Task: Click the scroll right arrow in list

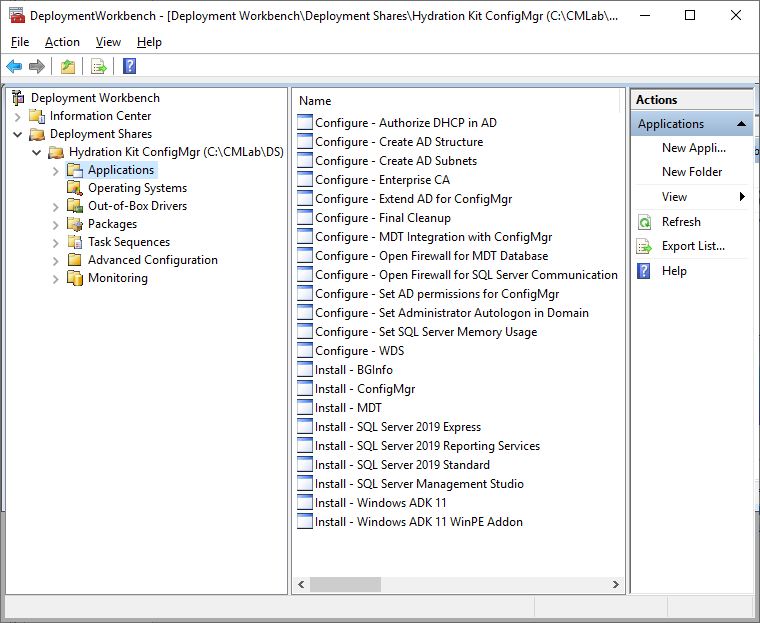Action: 616,584
